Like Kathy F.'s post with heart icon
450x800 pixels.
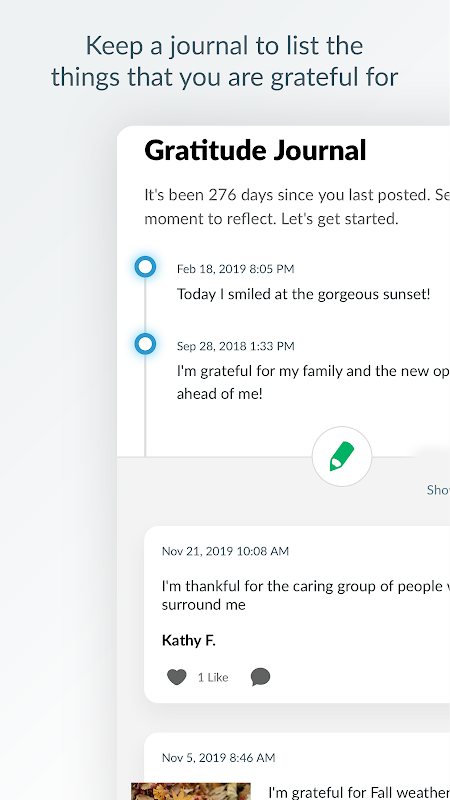coord(177,677)
